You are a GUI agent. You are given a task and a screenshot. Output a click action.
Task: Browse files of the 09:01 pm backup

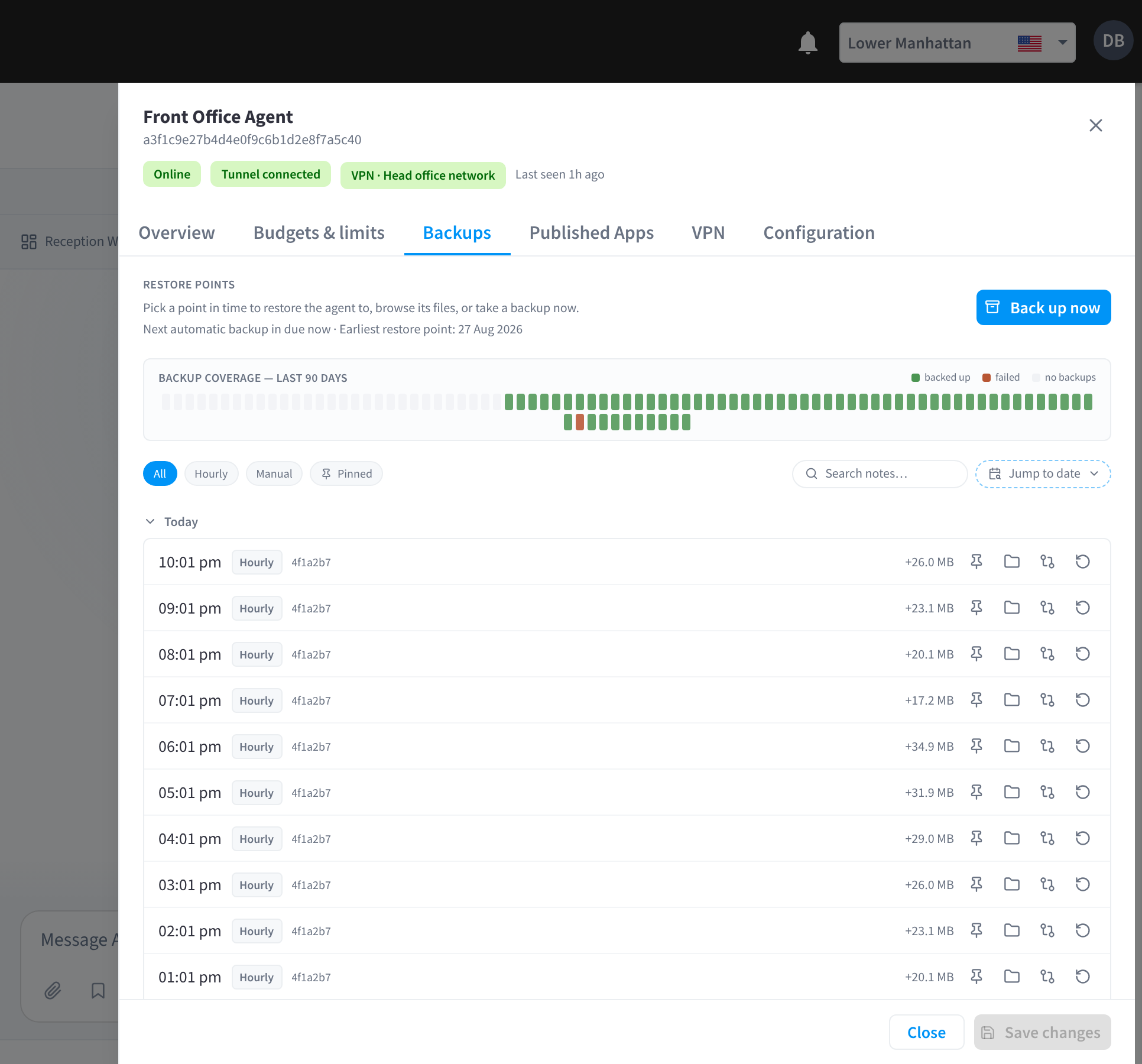pos(1012,608)
